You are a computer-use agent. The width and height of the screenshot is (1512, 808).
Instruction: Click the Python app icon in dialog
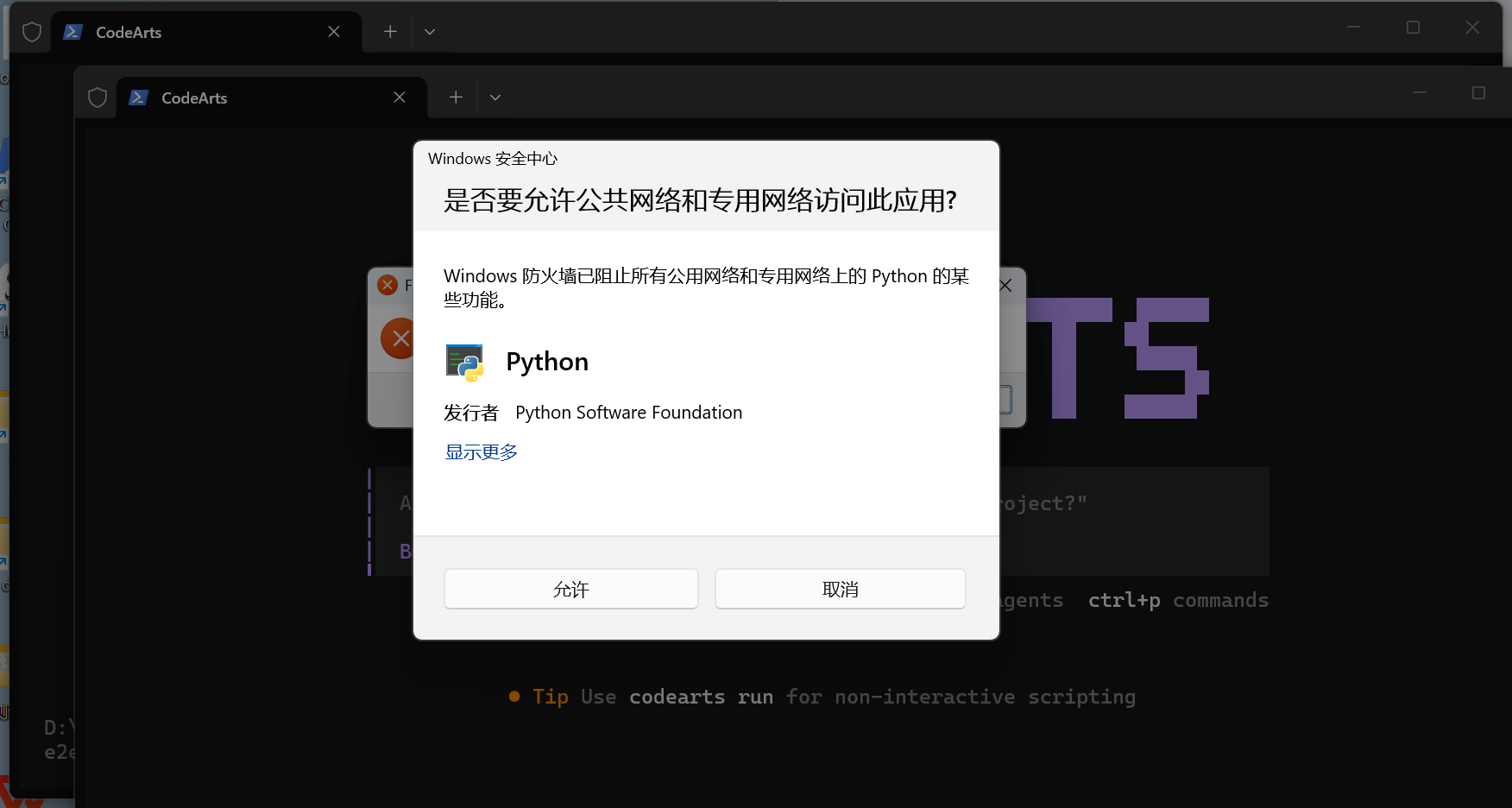(464, 363)
